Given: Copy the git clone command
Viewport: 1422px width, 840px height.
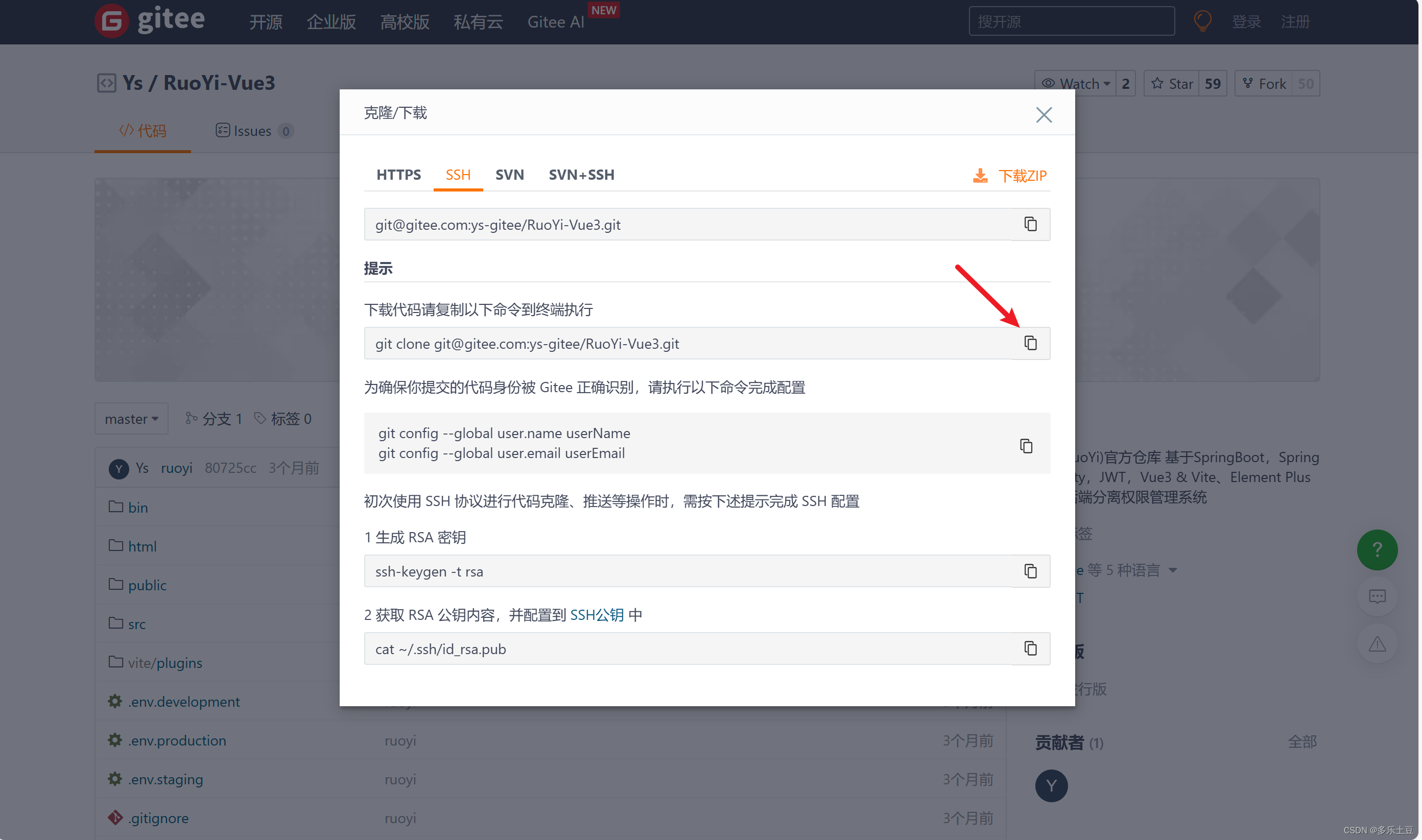Looking at the screenshot, I should pyautogui.click(x=1030, y=343).
